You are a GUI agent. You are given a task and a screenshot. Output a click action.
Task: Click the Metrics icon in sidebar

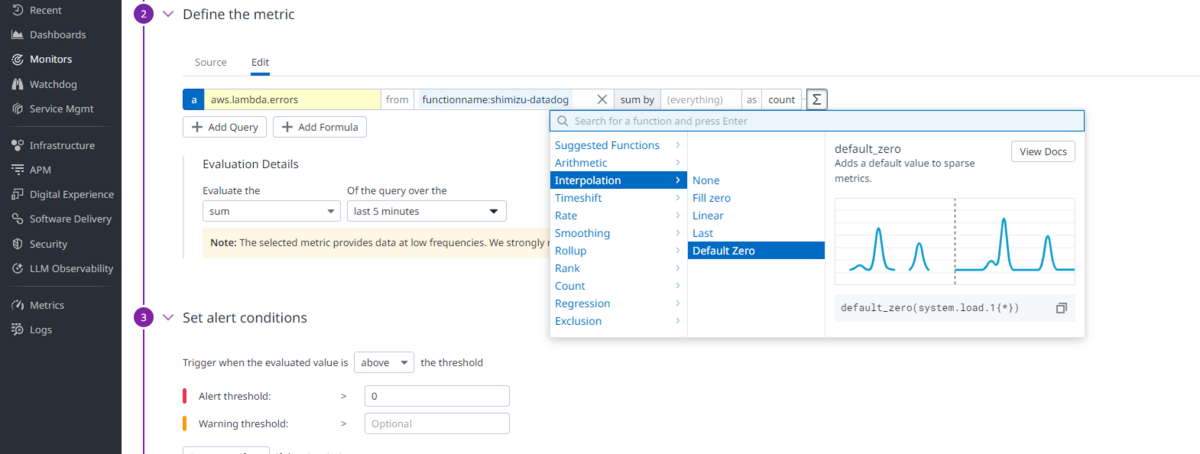17,305
